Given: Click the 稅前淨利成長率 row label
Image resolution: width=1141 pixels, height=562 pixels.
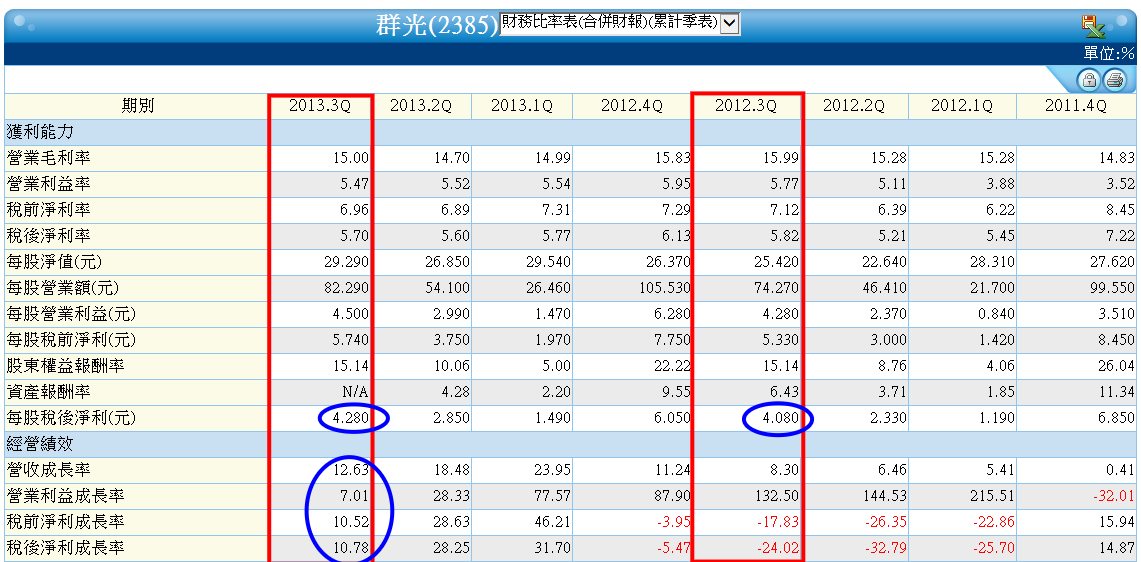Looking at the screenshot, I should pos(65,523).
